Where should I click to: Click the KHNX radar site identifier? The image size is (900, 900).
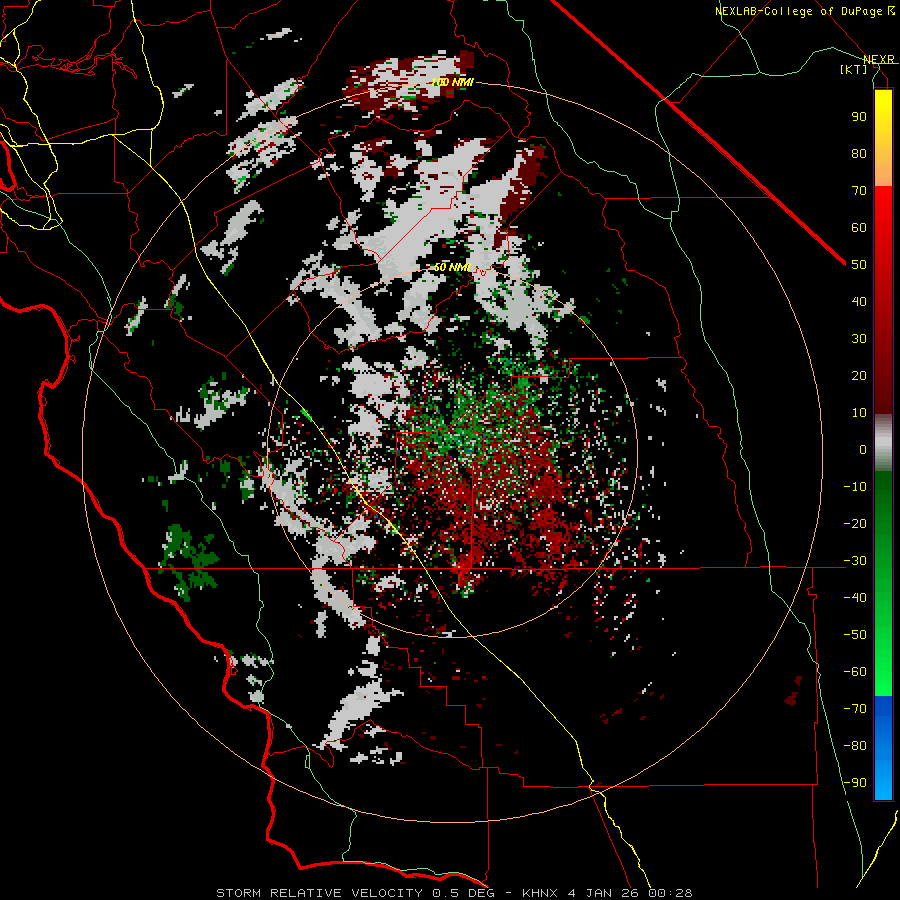[541, 893]
